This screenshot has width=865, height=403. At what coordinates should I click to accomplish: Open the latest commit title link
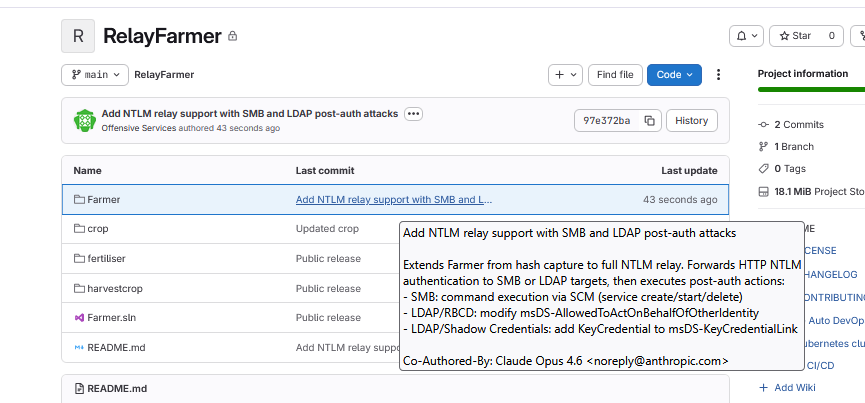249,114
